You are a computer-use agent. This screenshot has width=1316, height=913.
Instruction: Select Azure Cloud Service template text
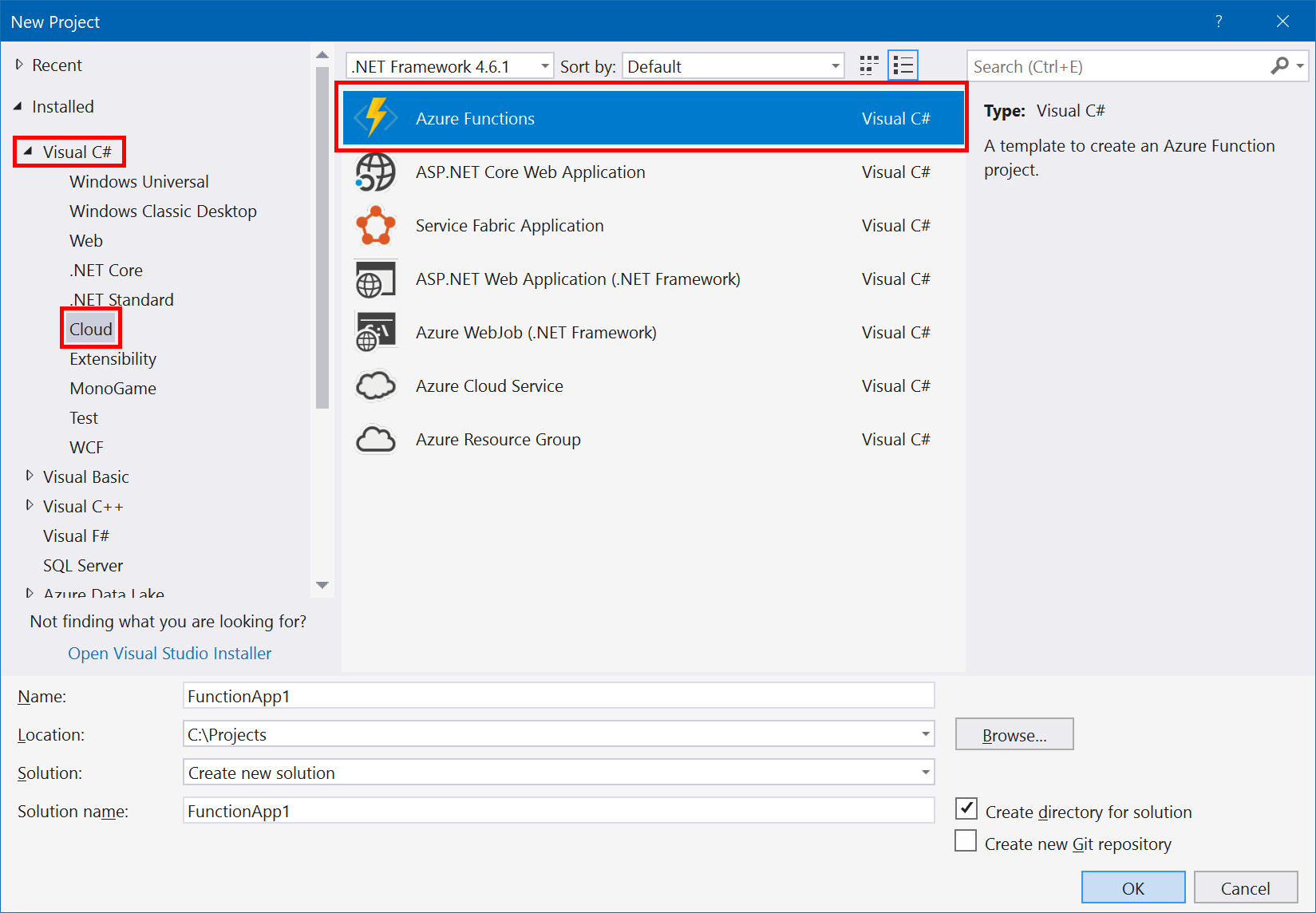coord(489,385)
